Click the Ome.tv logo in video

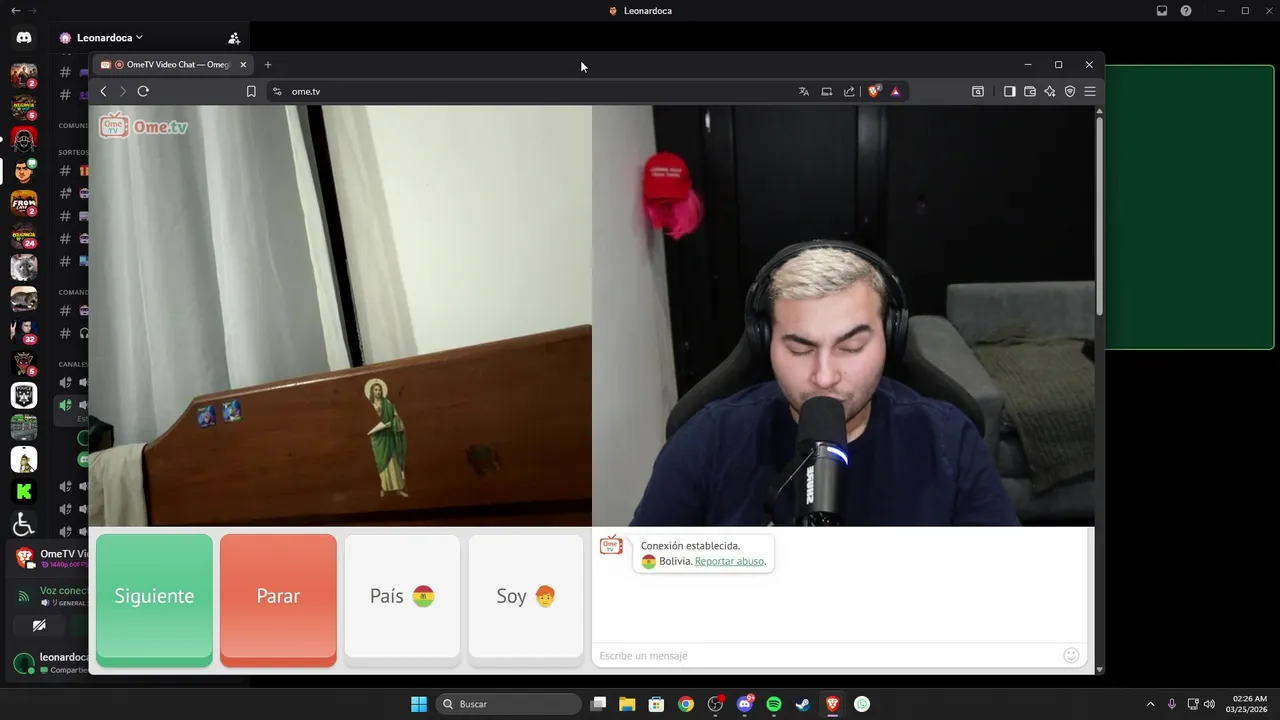(143, 126)
